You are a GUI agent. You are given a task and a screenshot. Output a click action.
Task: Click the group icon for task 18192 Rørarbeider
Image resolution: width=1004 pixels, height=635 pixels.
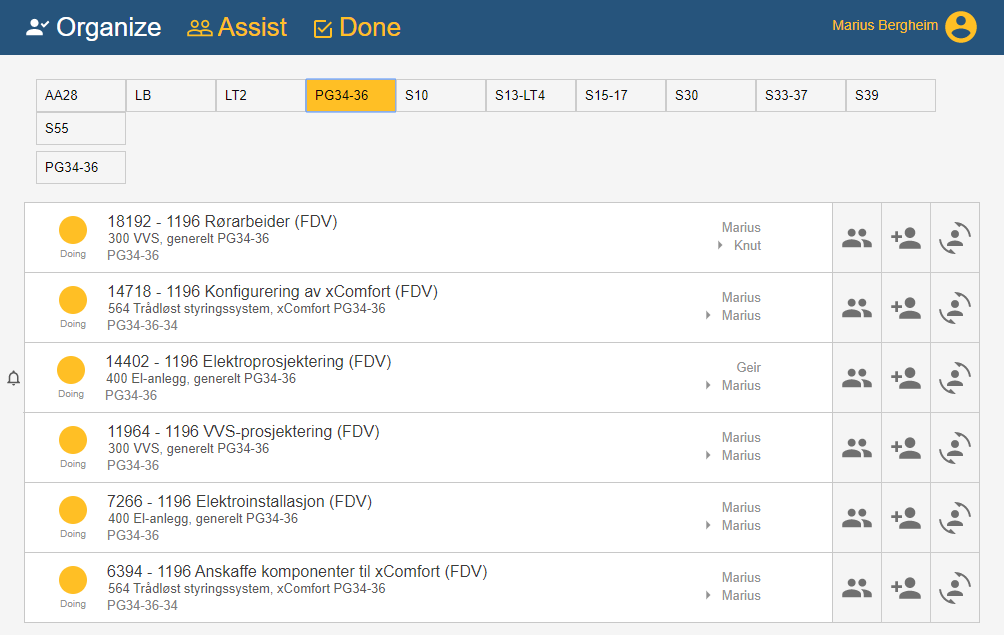(x=857, y=238)
